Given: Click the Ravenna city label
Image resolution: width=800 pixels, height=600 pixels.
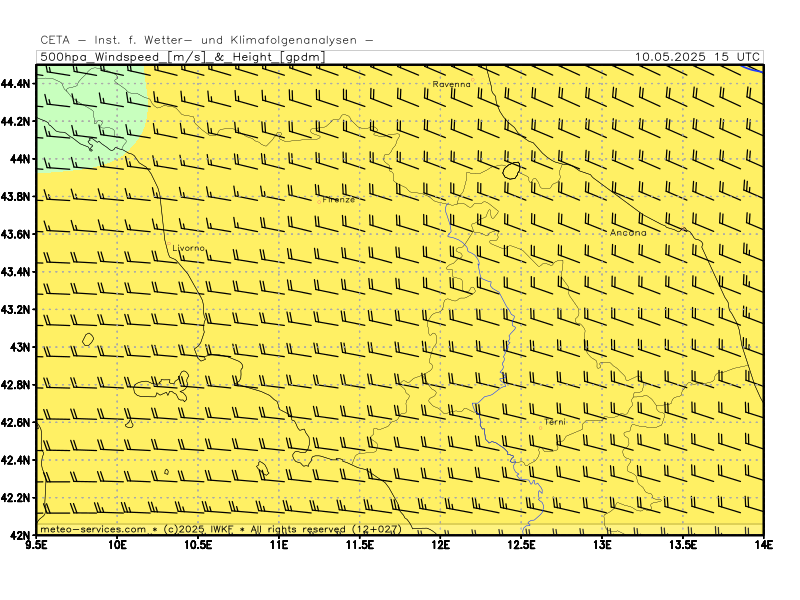Looking at the screenshot, I should pyautogui.click(x=452, y=84).
